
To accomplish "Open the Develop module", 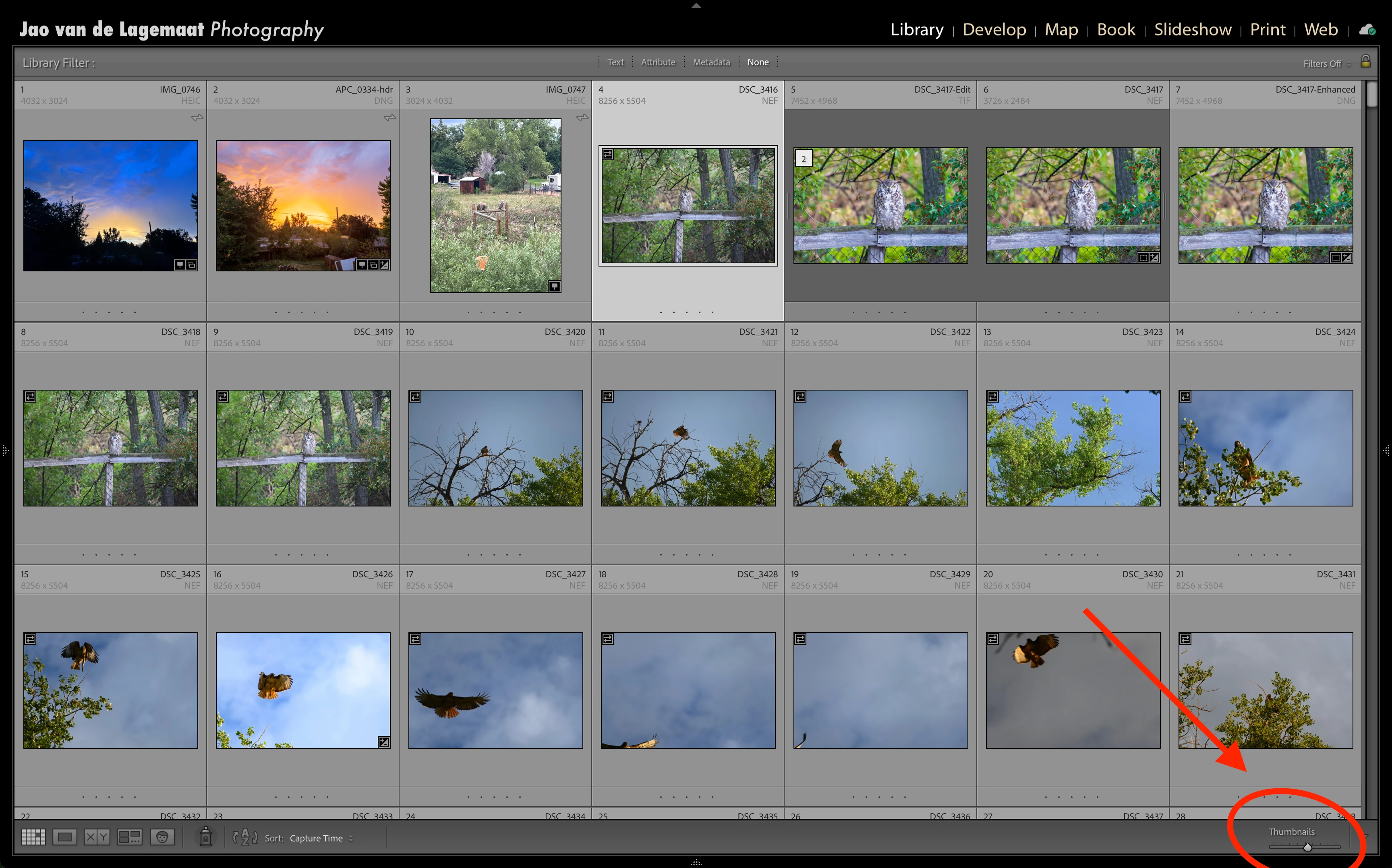I will pos(994,30).
